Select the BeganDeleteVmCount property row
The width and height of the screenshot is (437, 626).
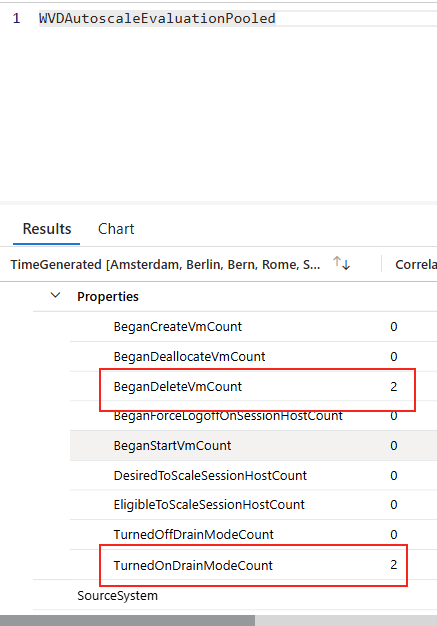point(253,386)
